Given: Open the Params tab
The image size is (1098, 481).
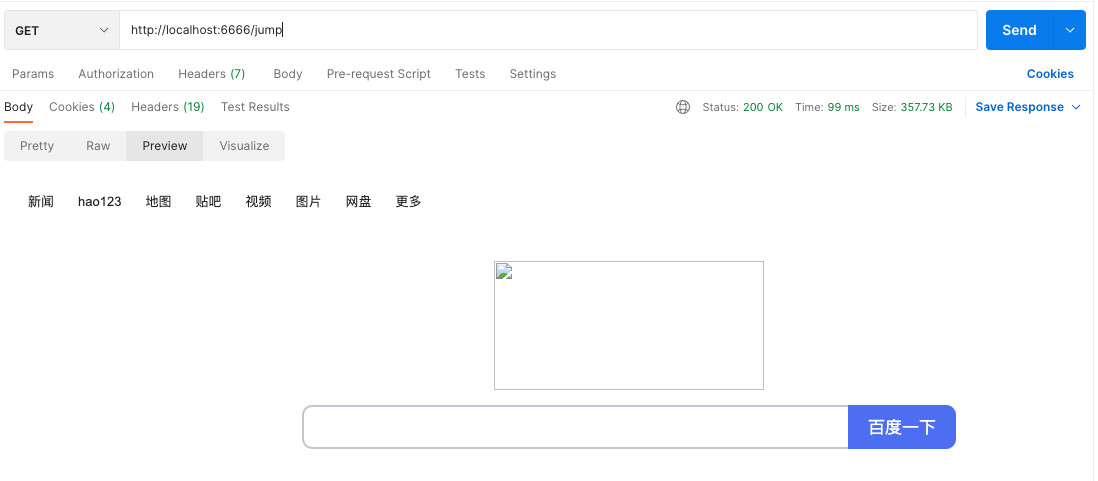Looking at the screenshot, I should pyautogui.click(x=33, y=74).
